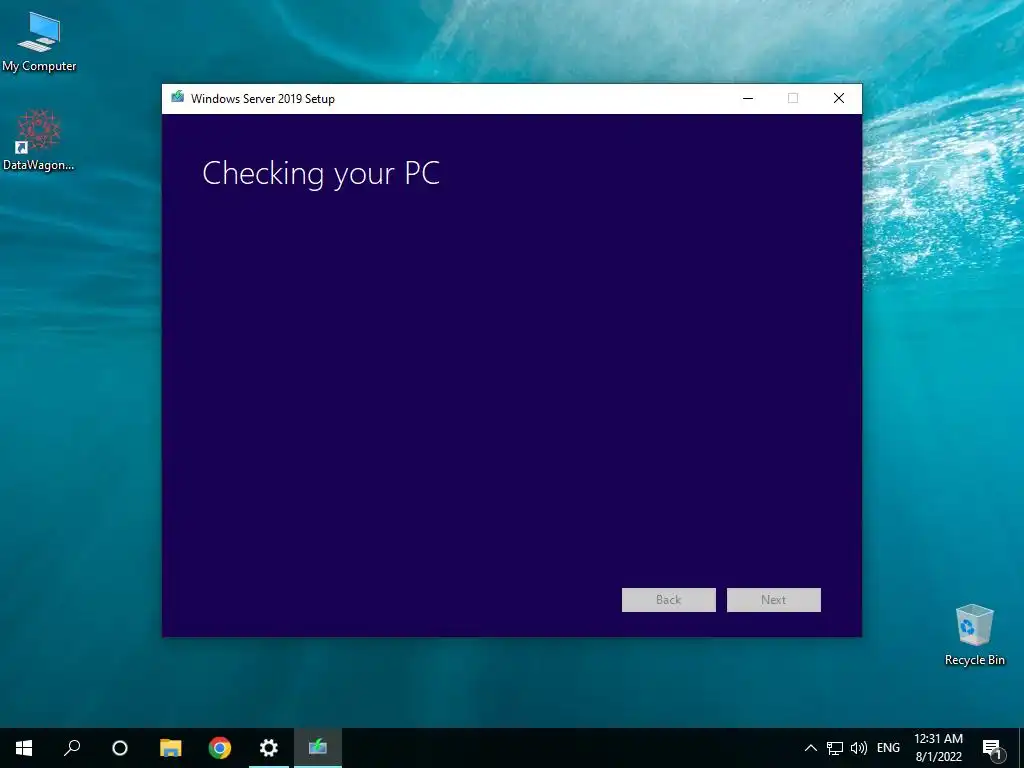Launch File Explorer from taskbar

(x=170, y=748)
